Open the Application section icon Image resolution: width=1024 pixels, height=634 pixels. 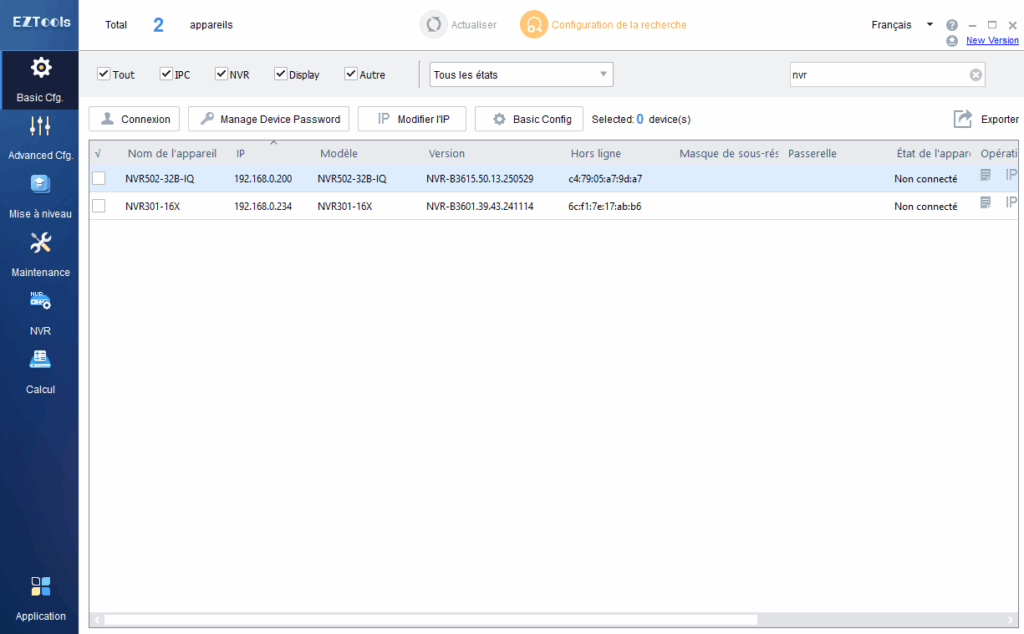coord(40,586)
